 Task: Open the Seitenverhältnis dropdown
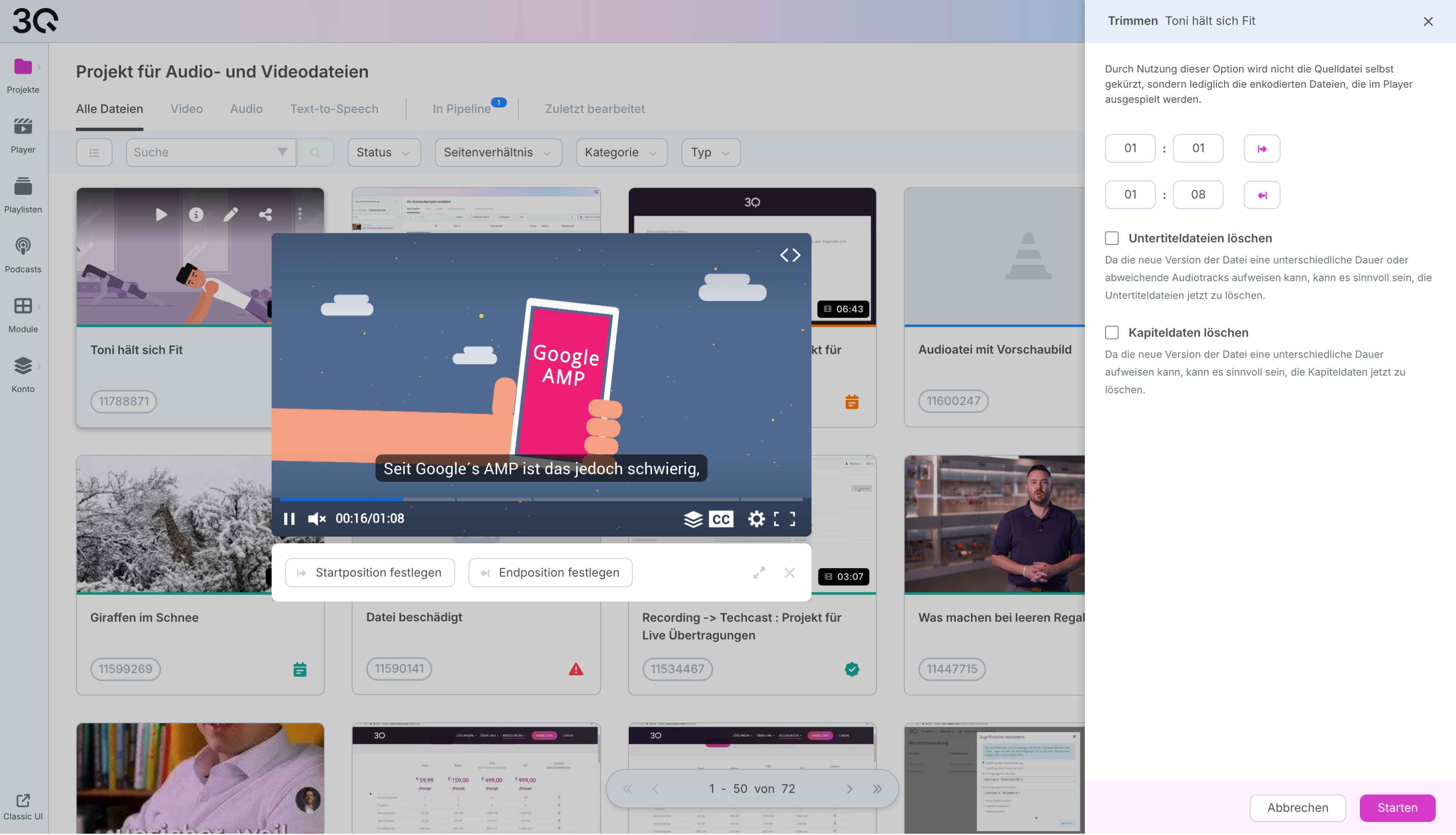tap(498, 152)
